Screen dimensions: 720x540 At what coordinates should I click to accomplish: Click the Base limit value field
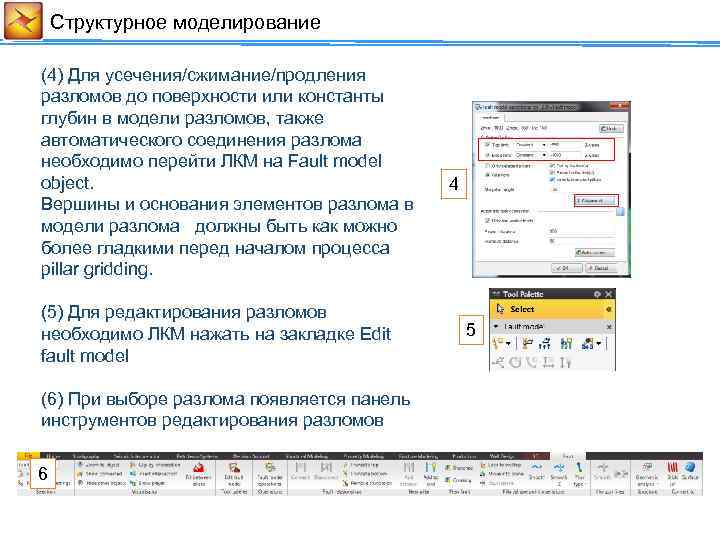(x=566, y=155)
